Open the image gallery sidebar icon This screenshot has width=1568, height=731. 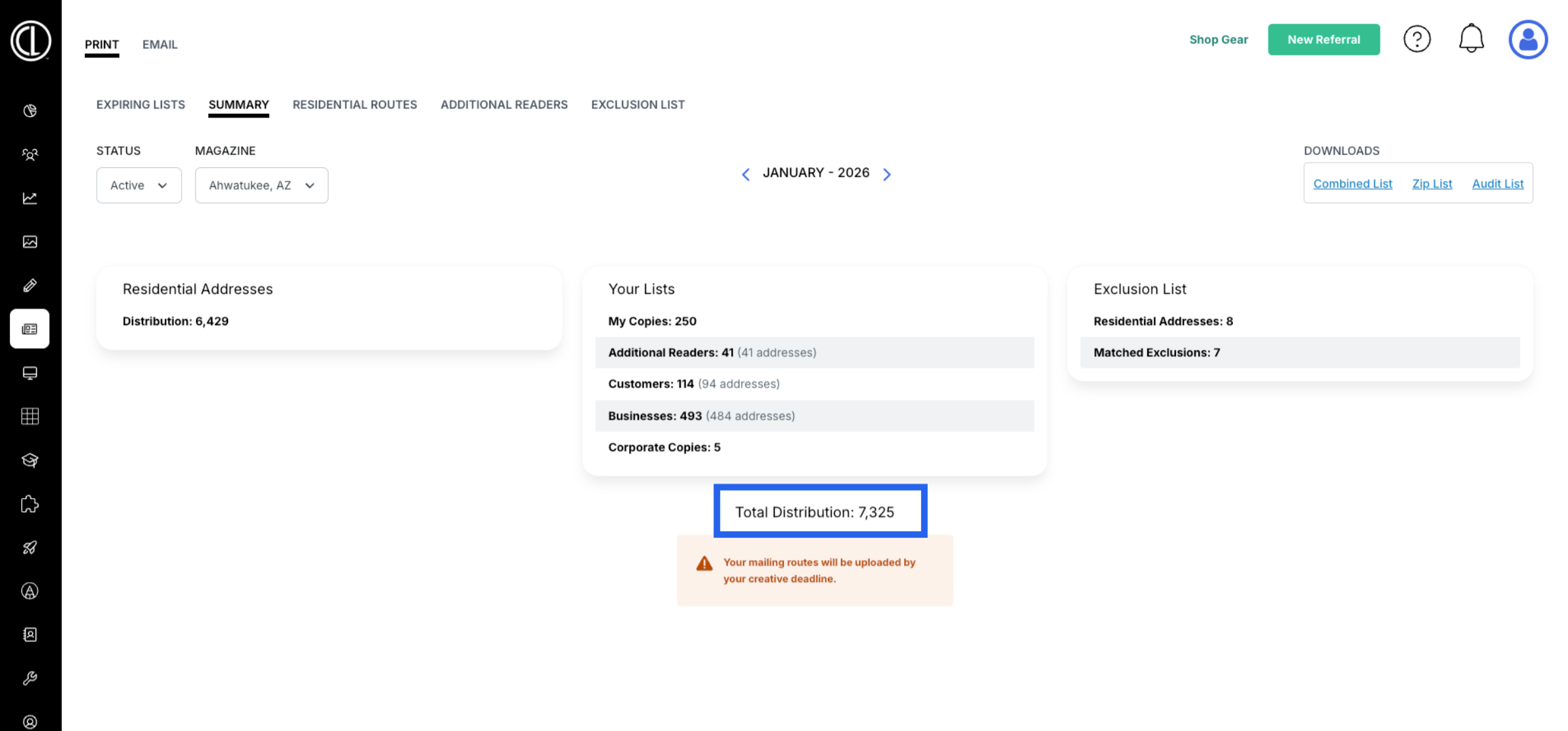pos(30,242)
